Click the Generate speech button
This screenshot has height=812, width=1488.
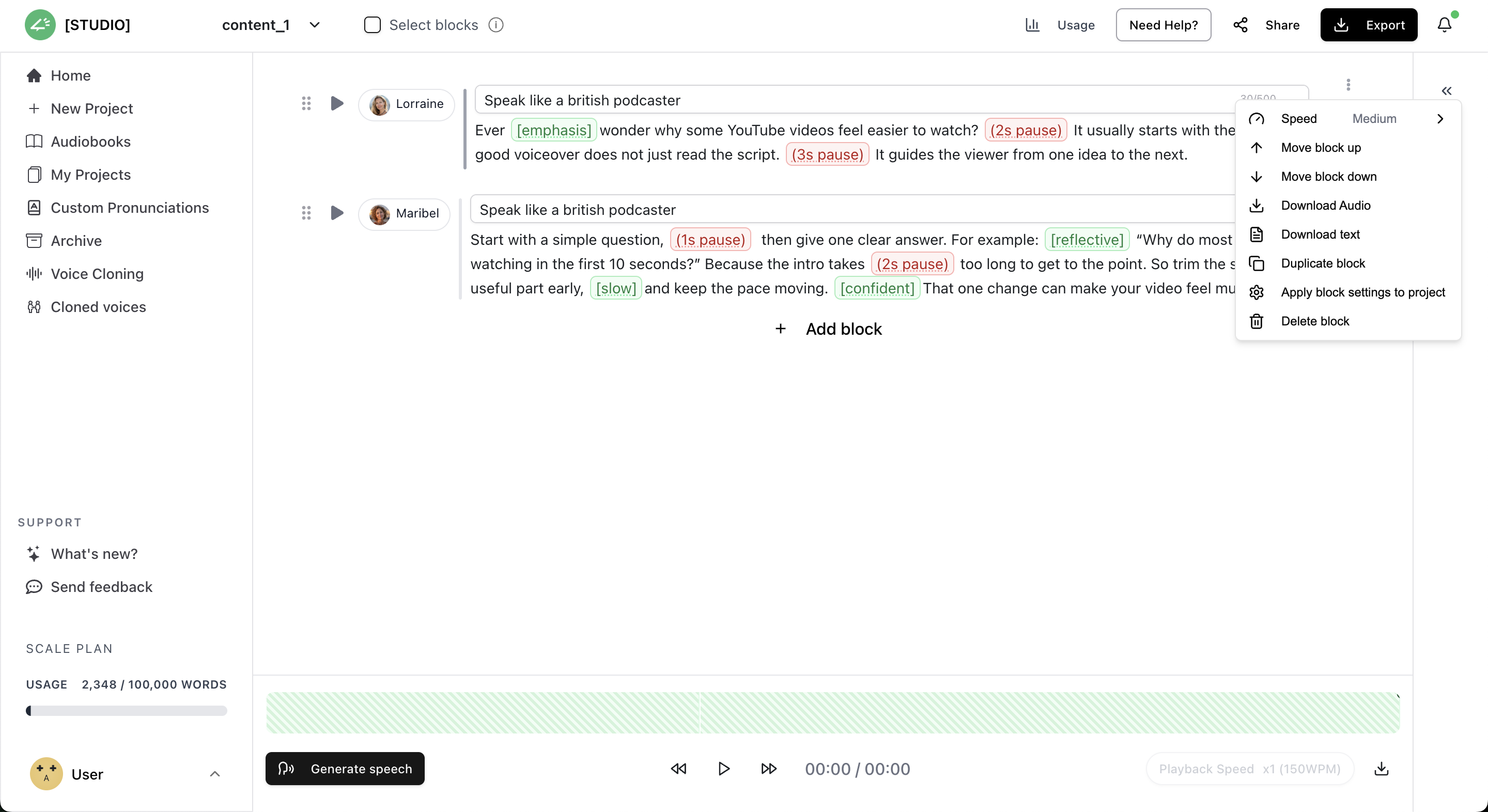pos(345,769)
